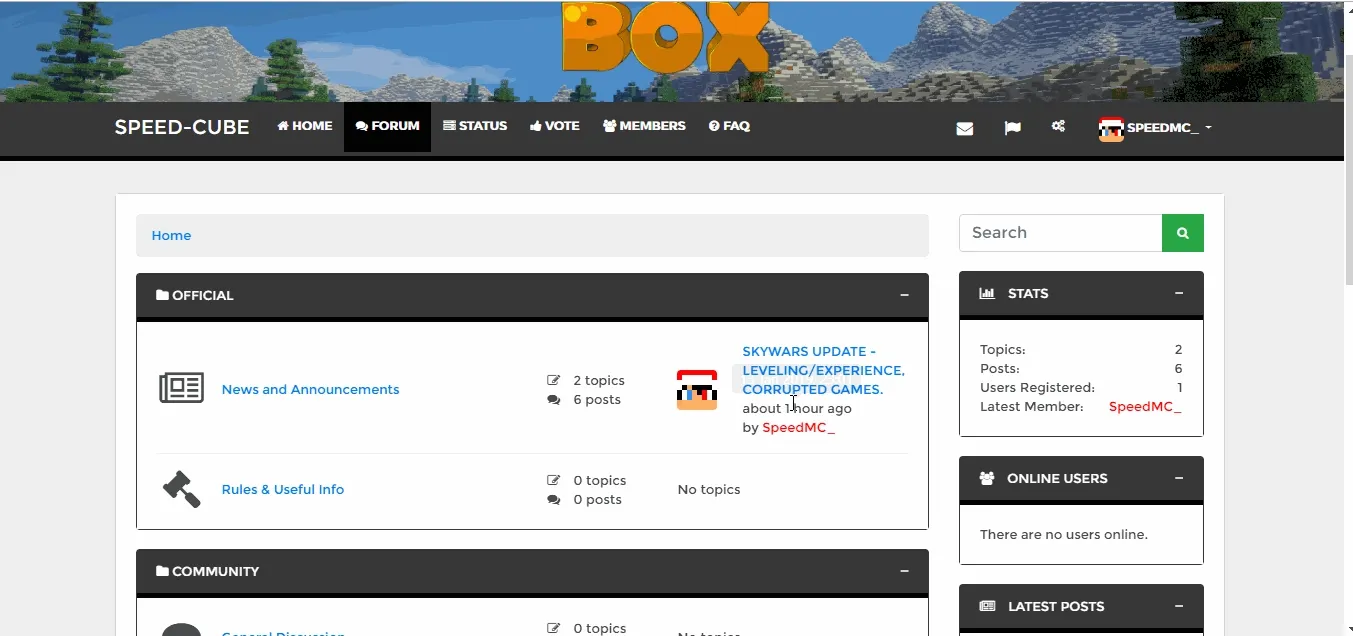The image size is (1353, 636).
Task: Click the '6 posts' count text
Action: (x=597, y=399)
